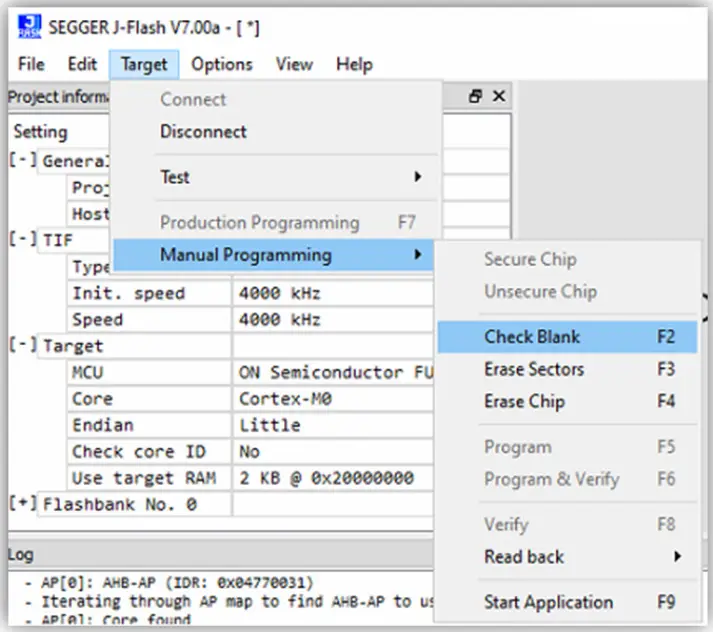The height and width of the screenshot is (632, 713).
Task: Collapse the General settings group
Action: click(23, 161)
